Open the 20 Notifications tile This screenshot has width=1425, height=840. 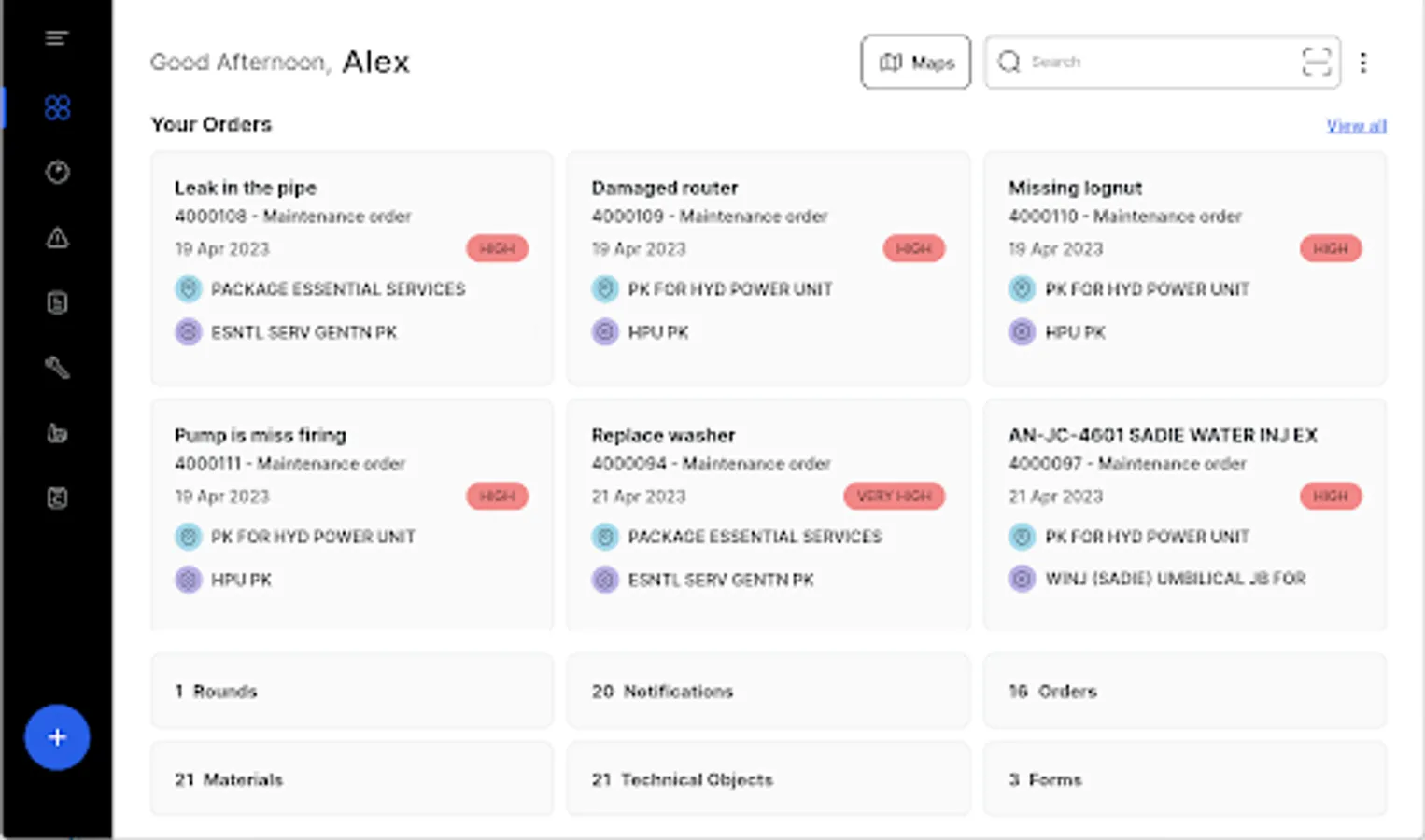768,692
